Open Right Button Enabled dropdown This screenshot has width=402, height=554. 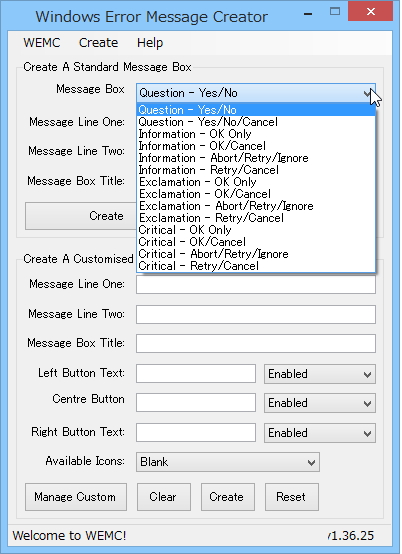(320, 433)
